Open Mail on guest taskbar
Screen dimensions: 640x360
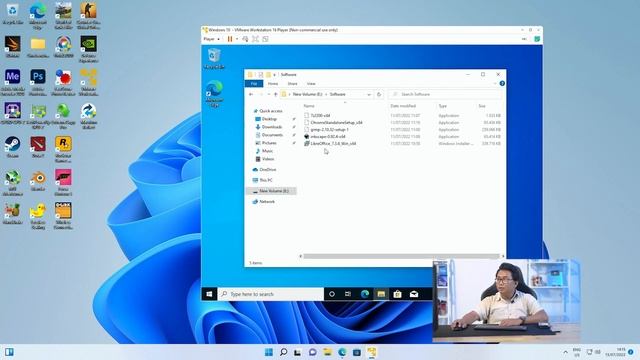414,294
